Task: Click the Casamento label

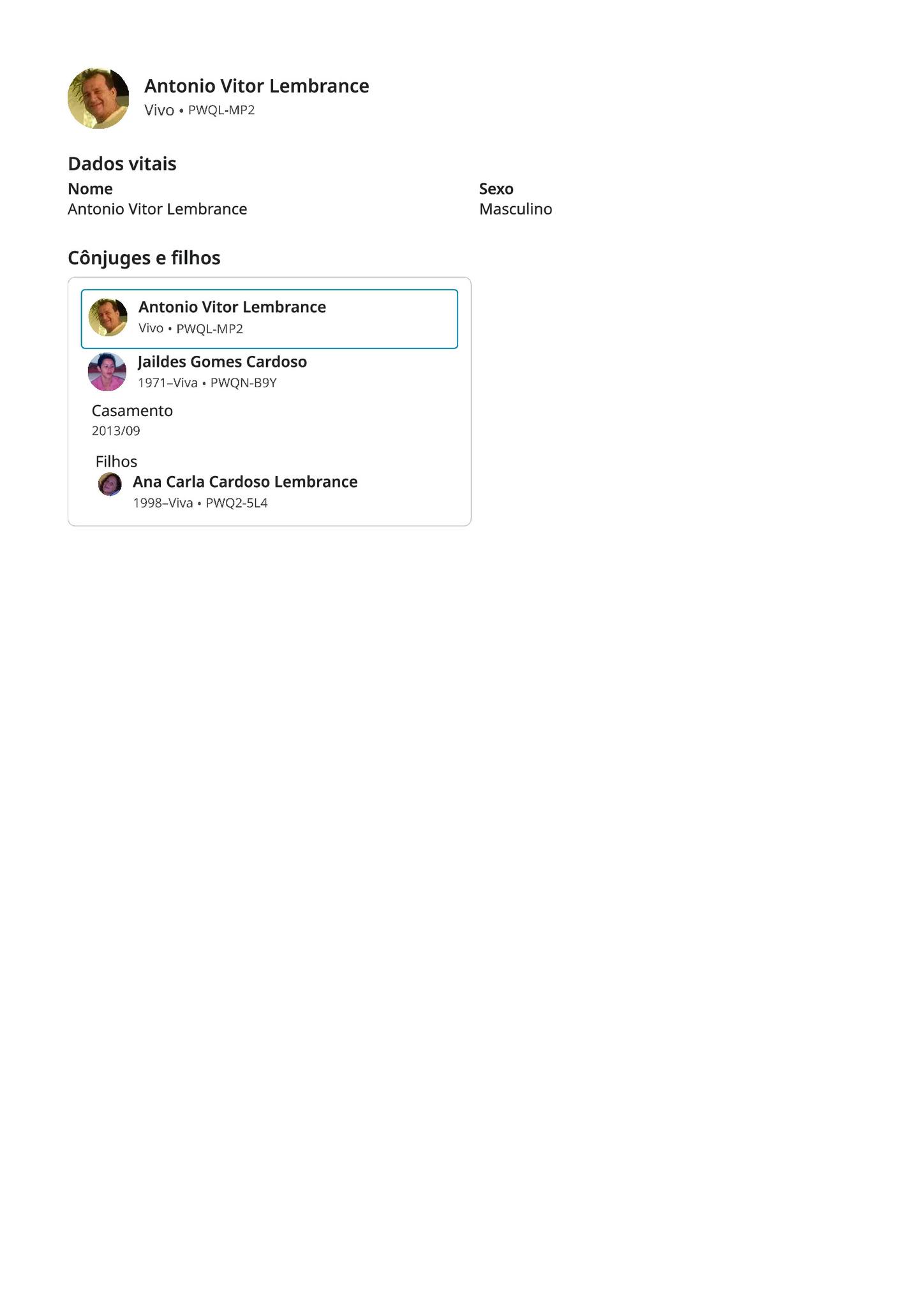Action: [x=132, y=410]
